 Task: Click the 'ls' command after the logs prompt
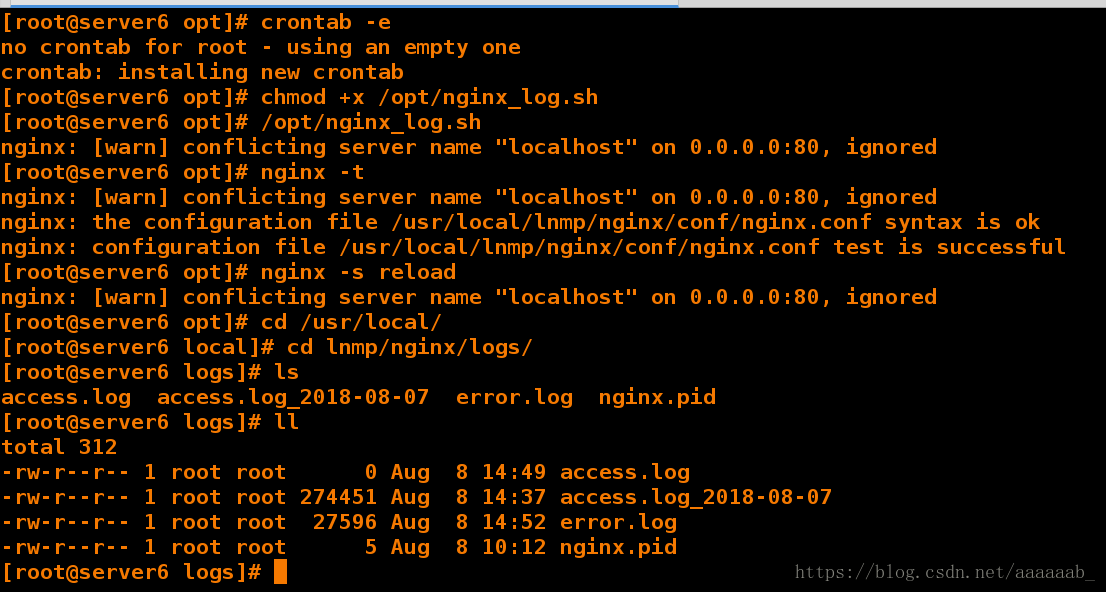click(286, 372)
